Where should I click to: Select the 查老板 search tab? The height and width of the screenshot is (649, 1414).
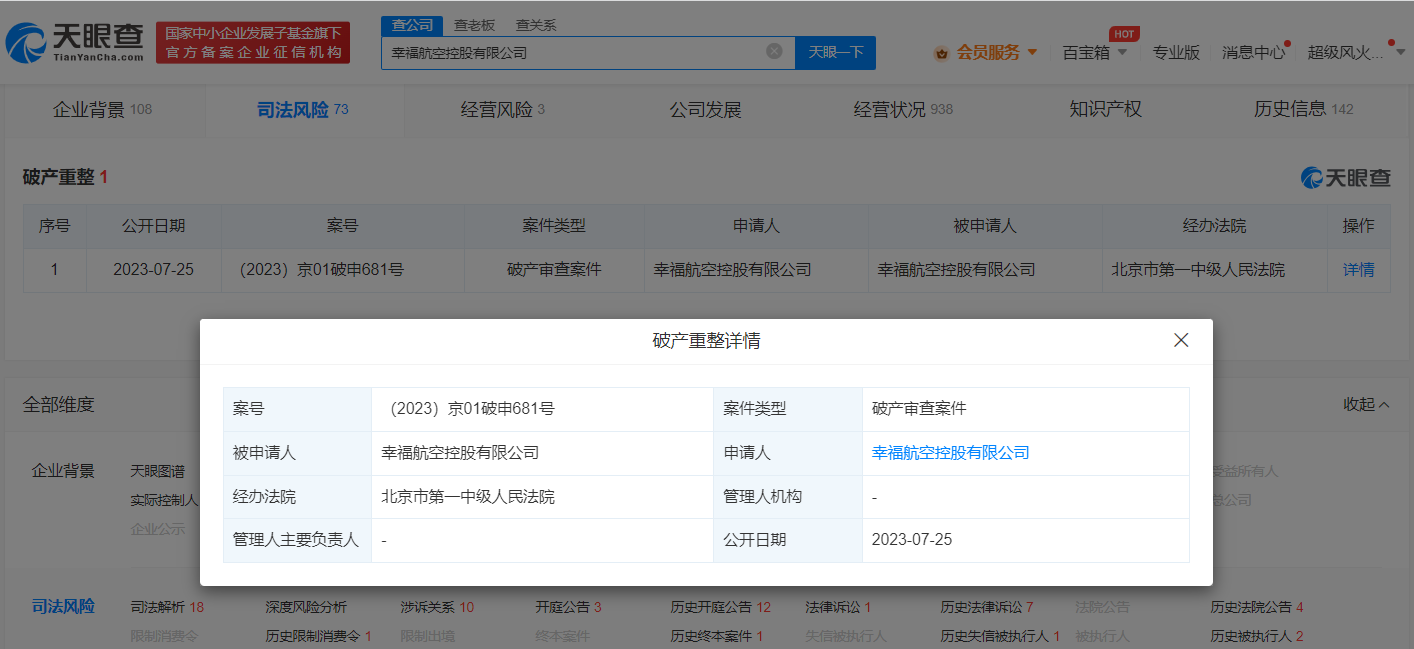(x=474, y=25)
